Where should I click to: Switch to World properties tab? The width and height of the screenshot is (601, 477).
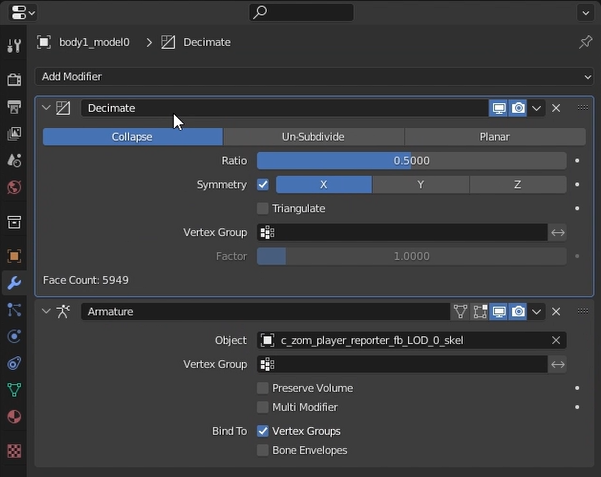(x=14, y=187)
